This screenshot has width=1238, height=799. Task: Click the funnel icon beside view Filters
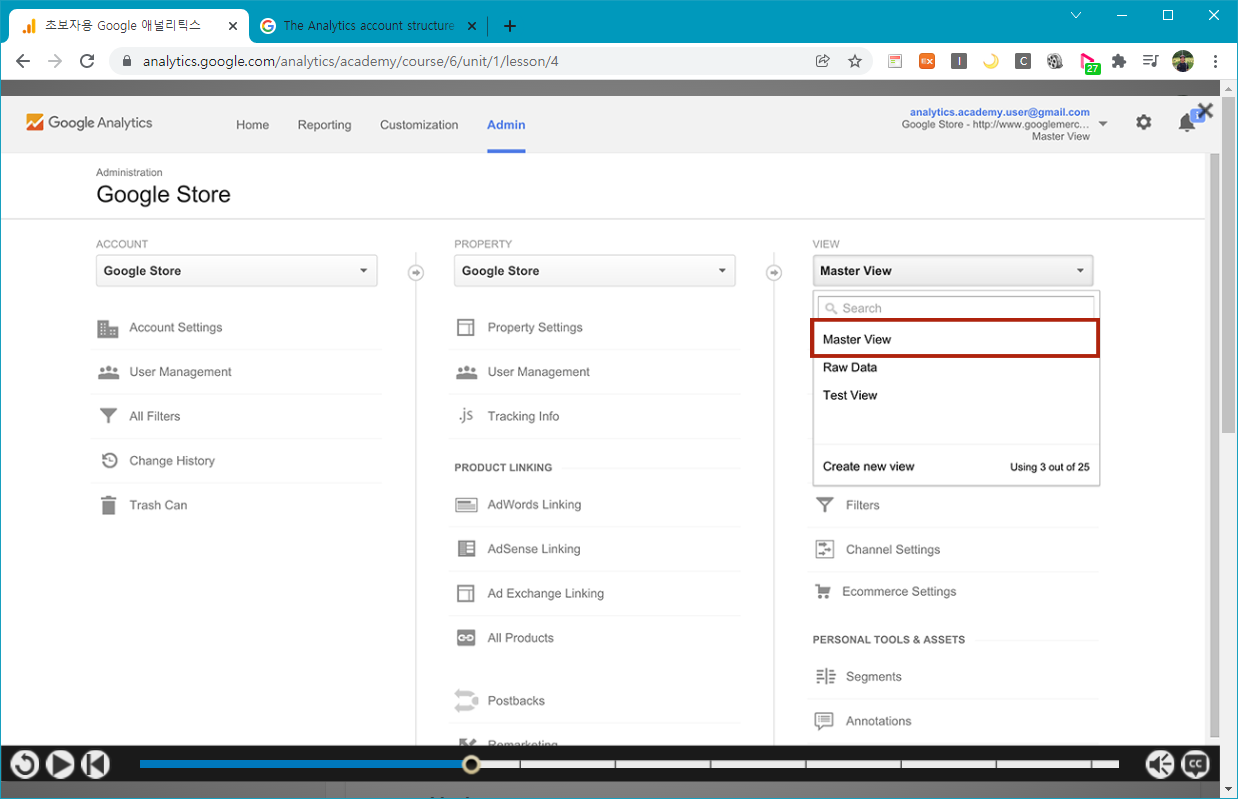point(824,505)
